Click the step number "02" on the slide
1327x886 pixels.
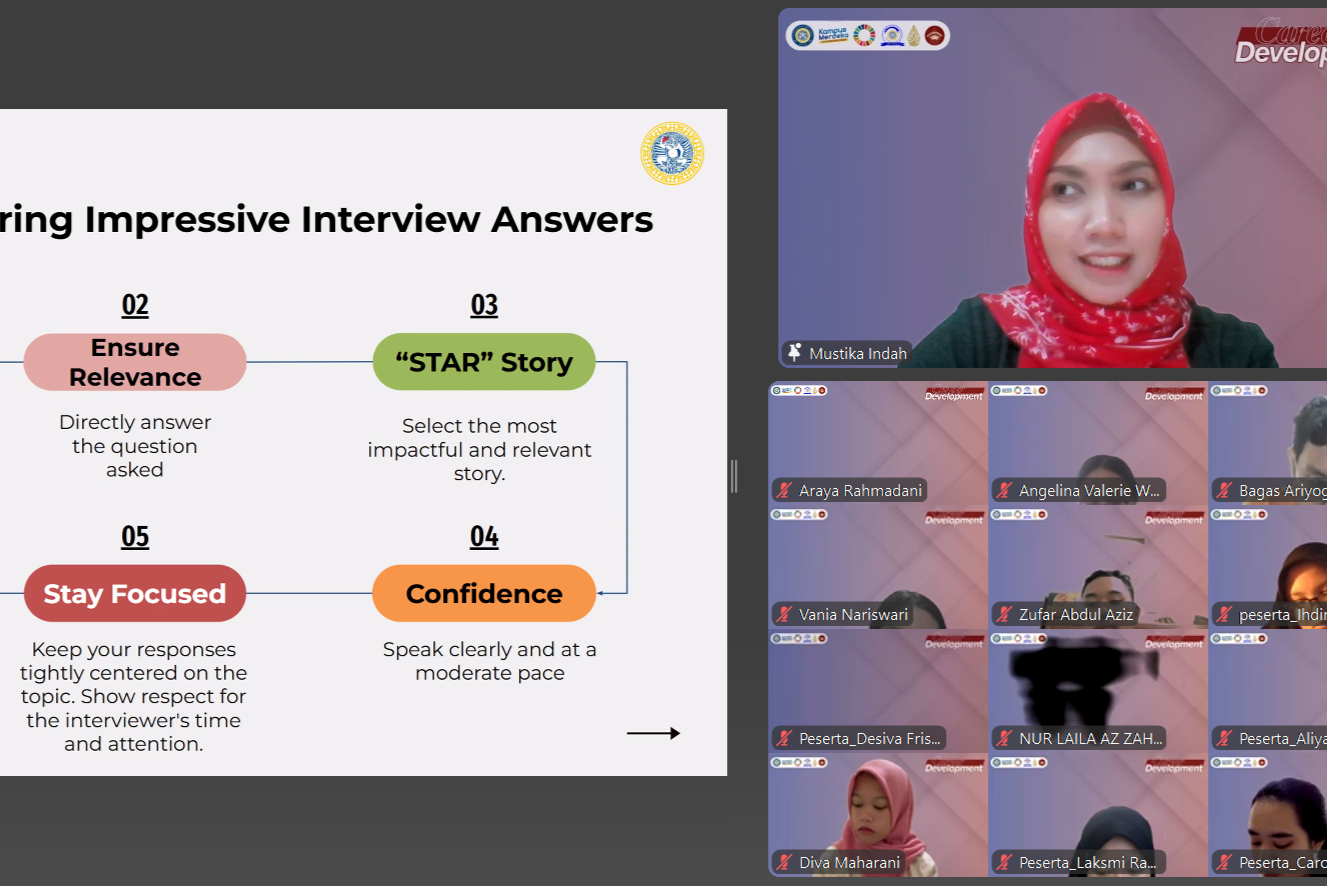(135, 305)
